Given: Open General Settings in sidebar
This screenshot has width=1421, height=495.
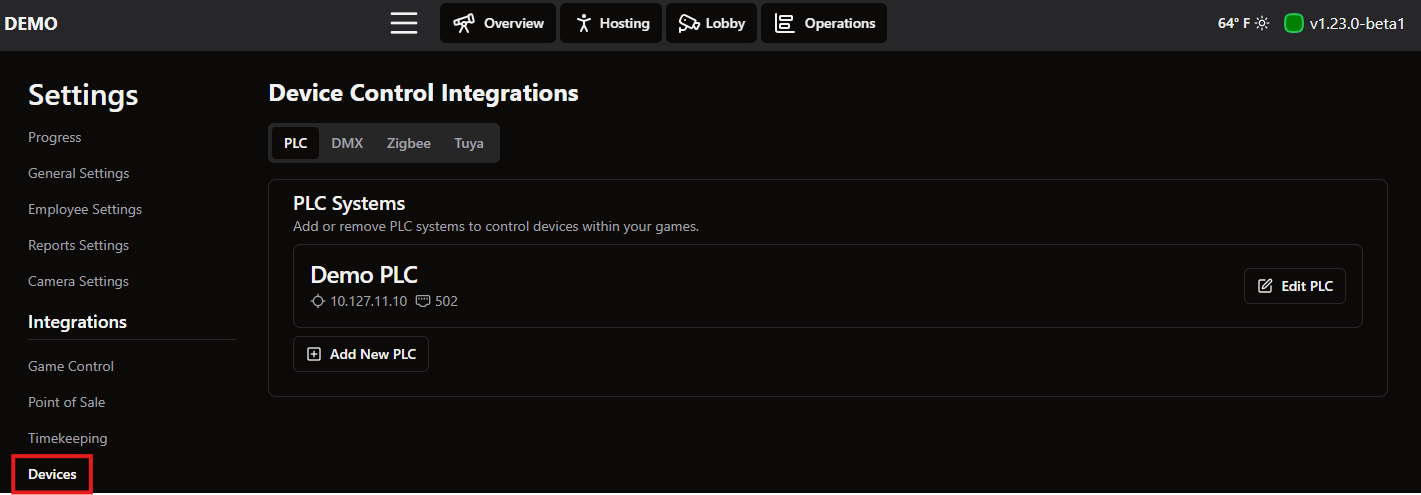Looking at the screenshot, I should (x=79, y=173).
